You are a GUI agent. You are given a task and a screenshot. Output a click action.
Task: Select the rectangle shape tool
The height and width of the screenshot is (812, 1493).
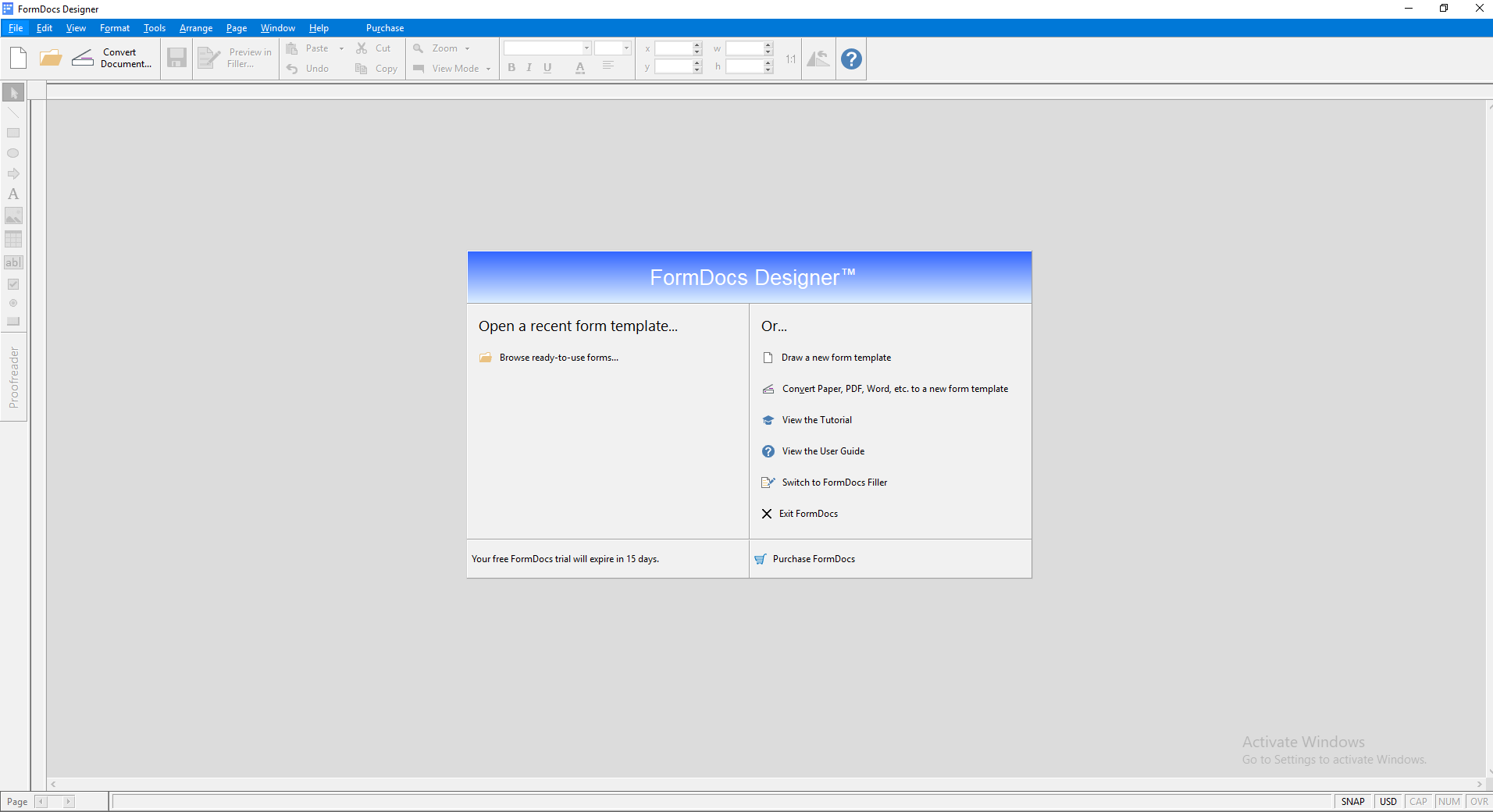coord(13,133)
